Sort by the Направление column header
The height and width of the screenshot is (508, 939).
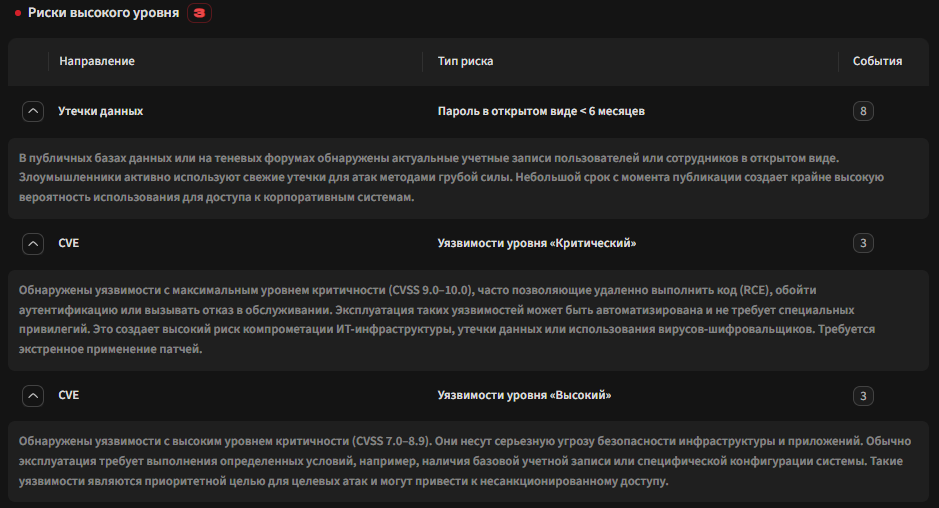97,61
